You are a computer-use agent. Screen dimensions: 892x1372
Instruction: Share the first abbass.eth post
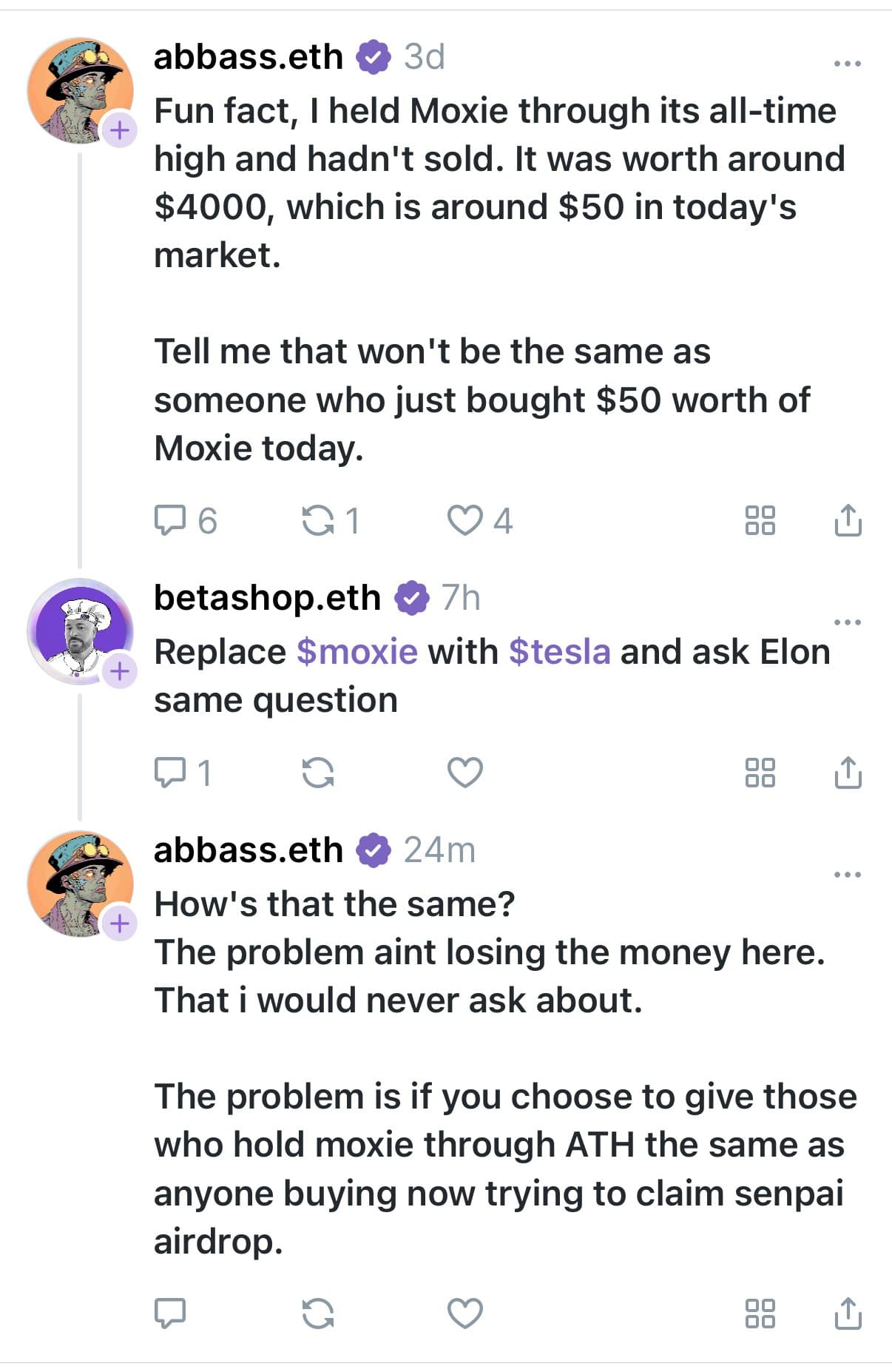tap(848, 520)
